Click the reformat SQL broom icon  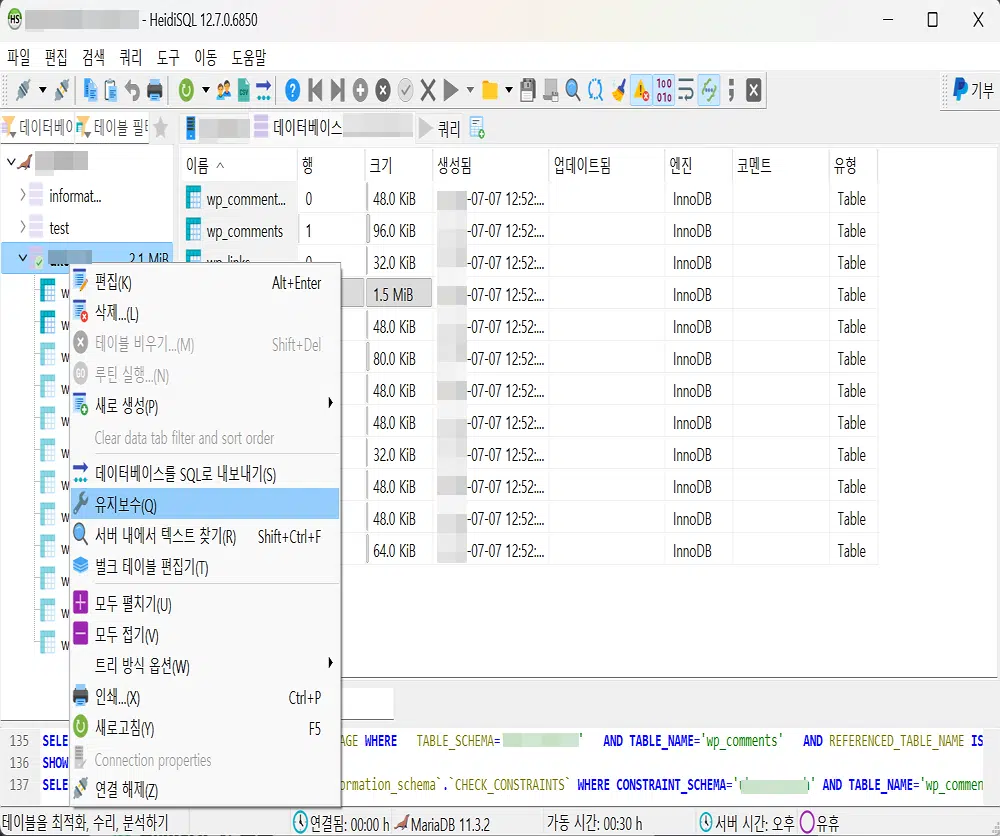pos(618,90)
